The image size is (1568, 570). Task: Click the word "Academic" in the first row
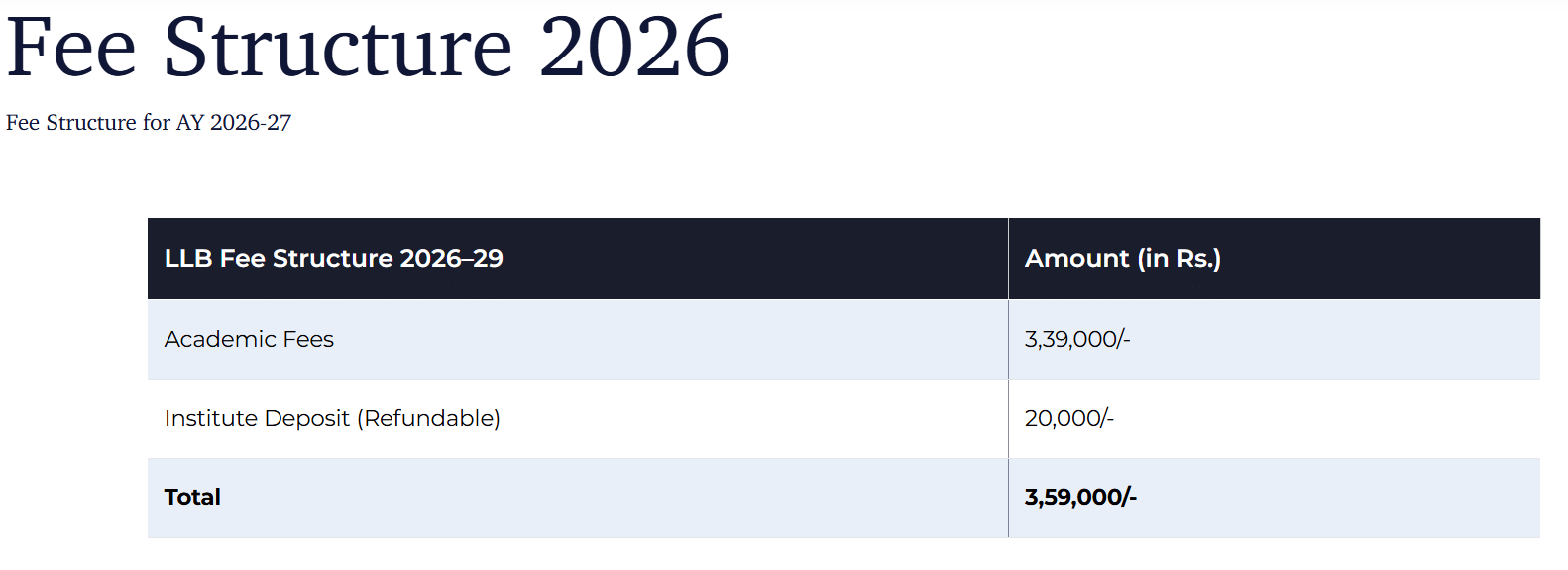click(x=220, y=340)
